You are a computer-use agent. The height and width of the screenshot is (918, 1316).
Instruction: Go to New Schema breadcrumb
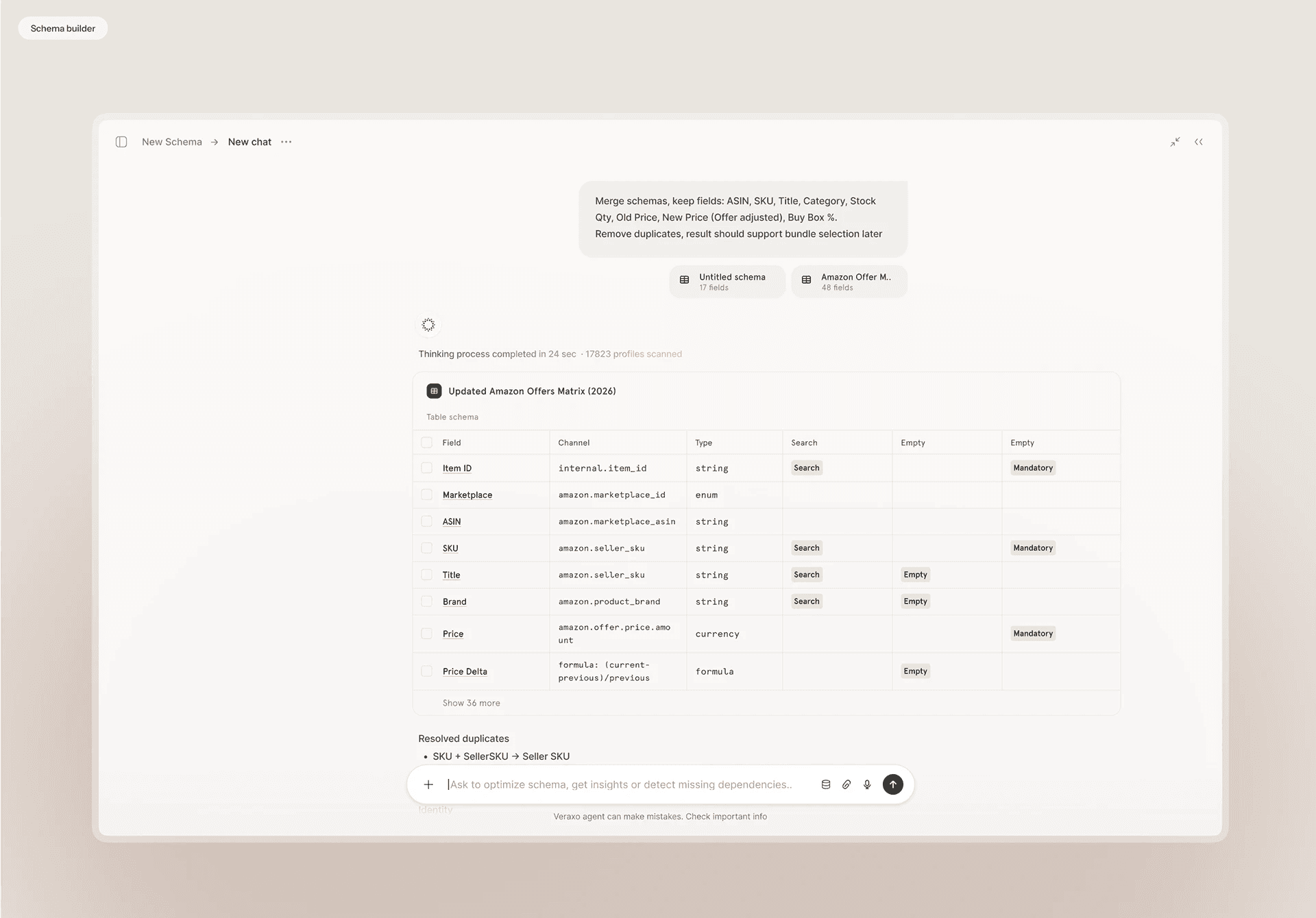pyautogui.click(x=172, y=142)
